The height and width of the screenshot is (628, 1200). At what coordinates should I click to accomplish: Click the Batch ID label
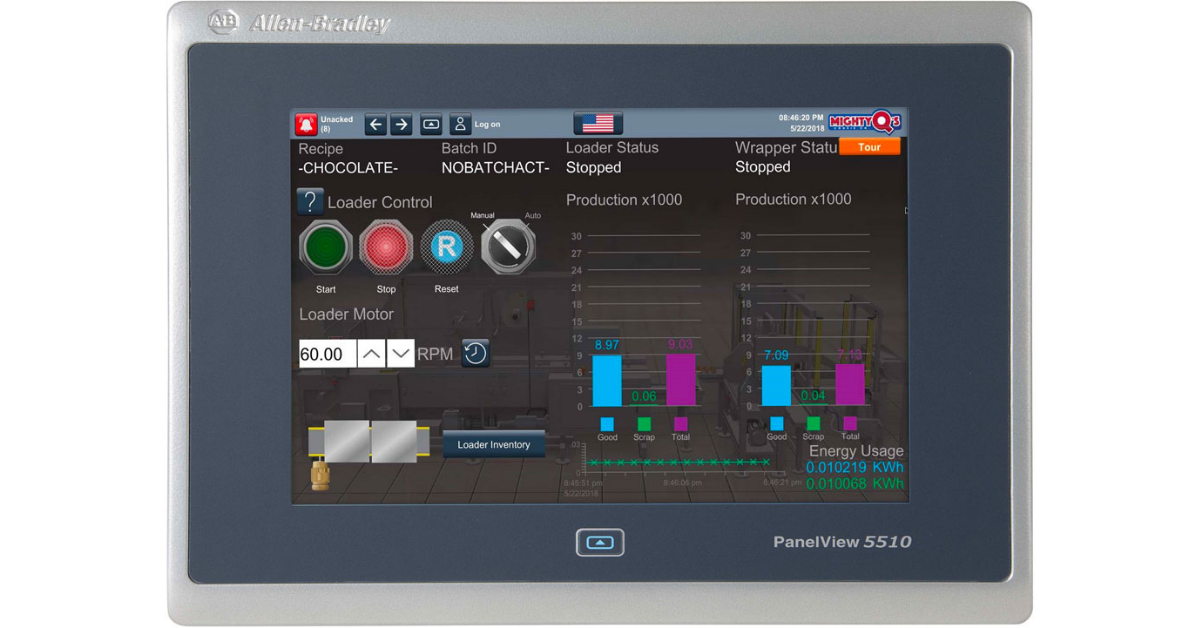[469, 148]
